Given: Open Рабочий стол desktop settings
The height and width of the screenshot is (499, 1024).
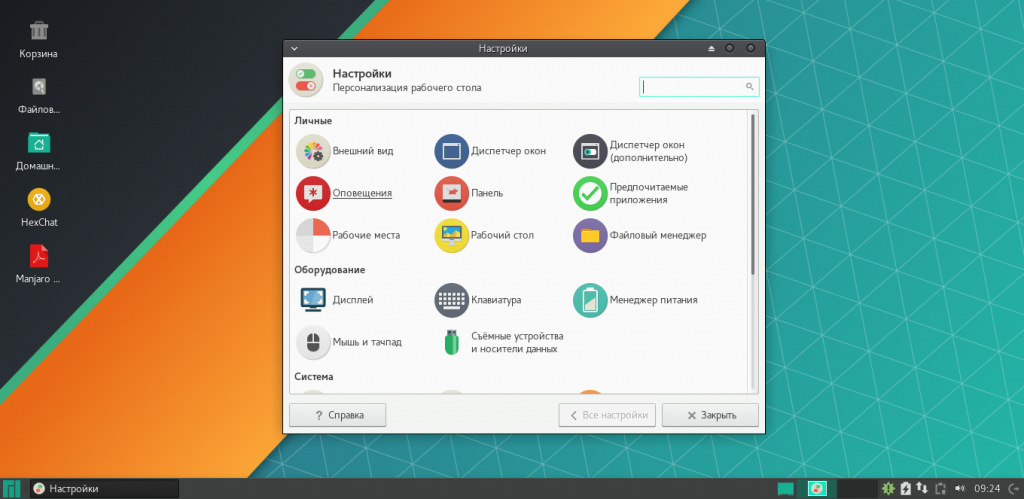Looking at the screenshot, I should 485,235.
